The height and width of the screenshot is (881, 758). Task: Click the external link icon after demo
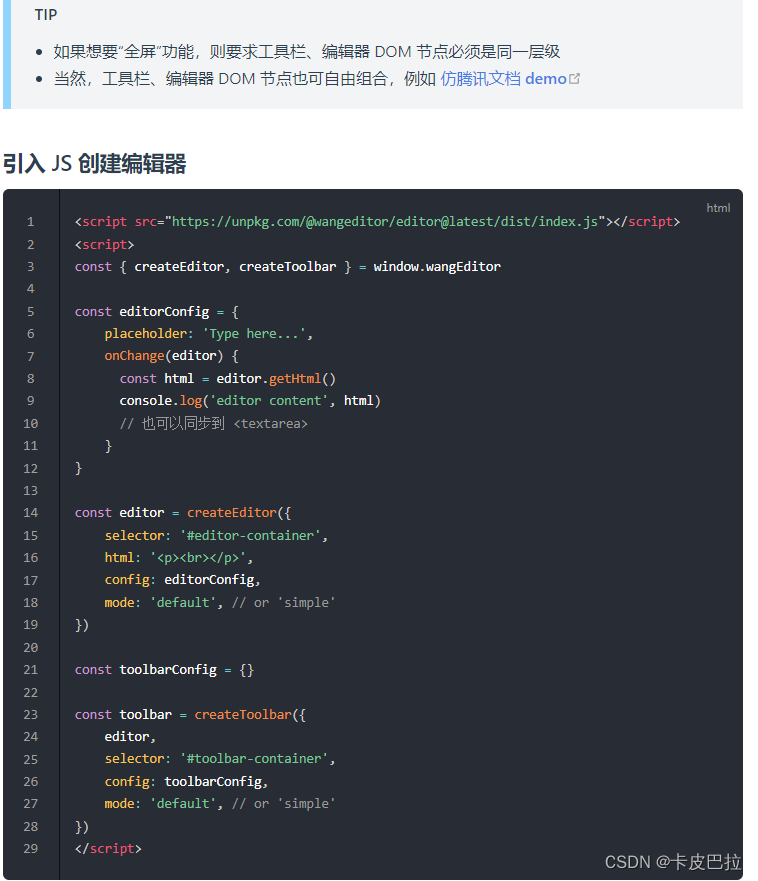point(574,79)
